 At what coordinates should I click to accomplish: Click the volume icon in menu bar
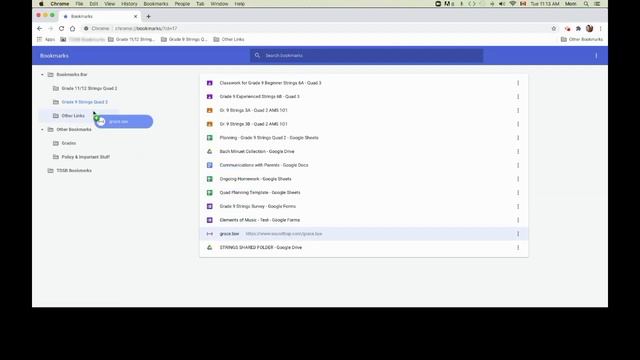[x=502, y=4]
